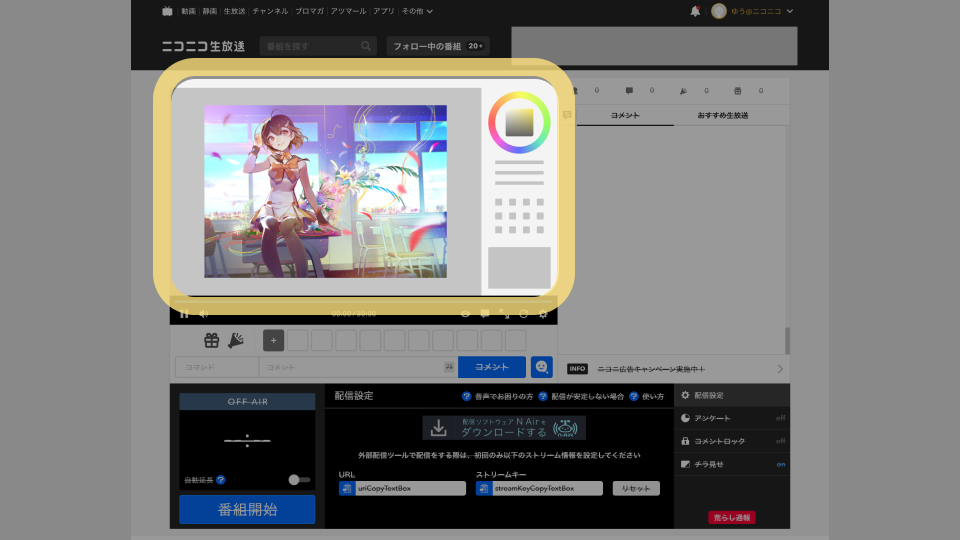Switch to the おすすめ生放送 tab
This screenshot has height=540, width=960.
[722, 115]
